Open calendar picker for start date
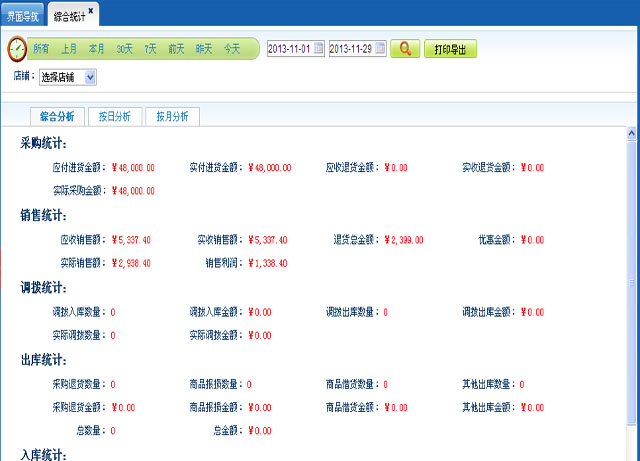This screenshot has height=461, width=640. point(318,49)
